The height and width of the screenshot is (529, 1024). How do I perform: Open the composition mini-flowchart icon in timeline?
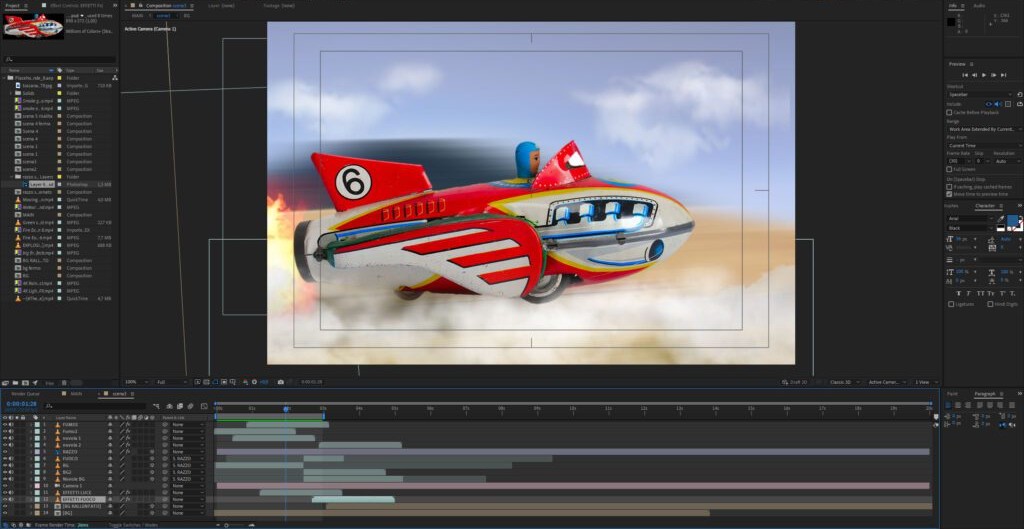pyautogui.click(x=156, y=406)
